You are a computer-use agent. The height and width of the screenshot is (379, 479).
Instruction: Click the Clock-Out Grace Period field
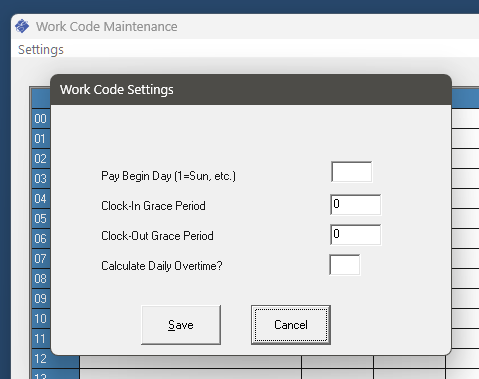[x=356, y=235]
